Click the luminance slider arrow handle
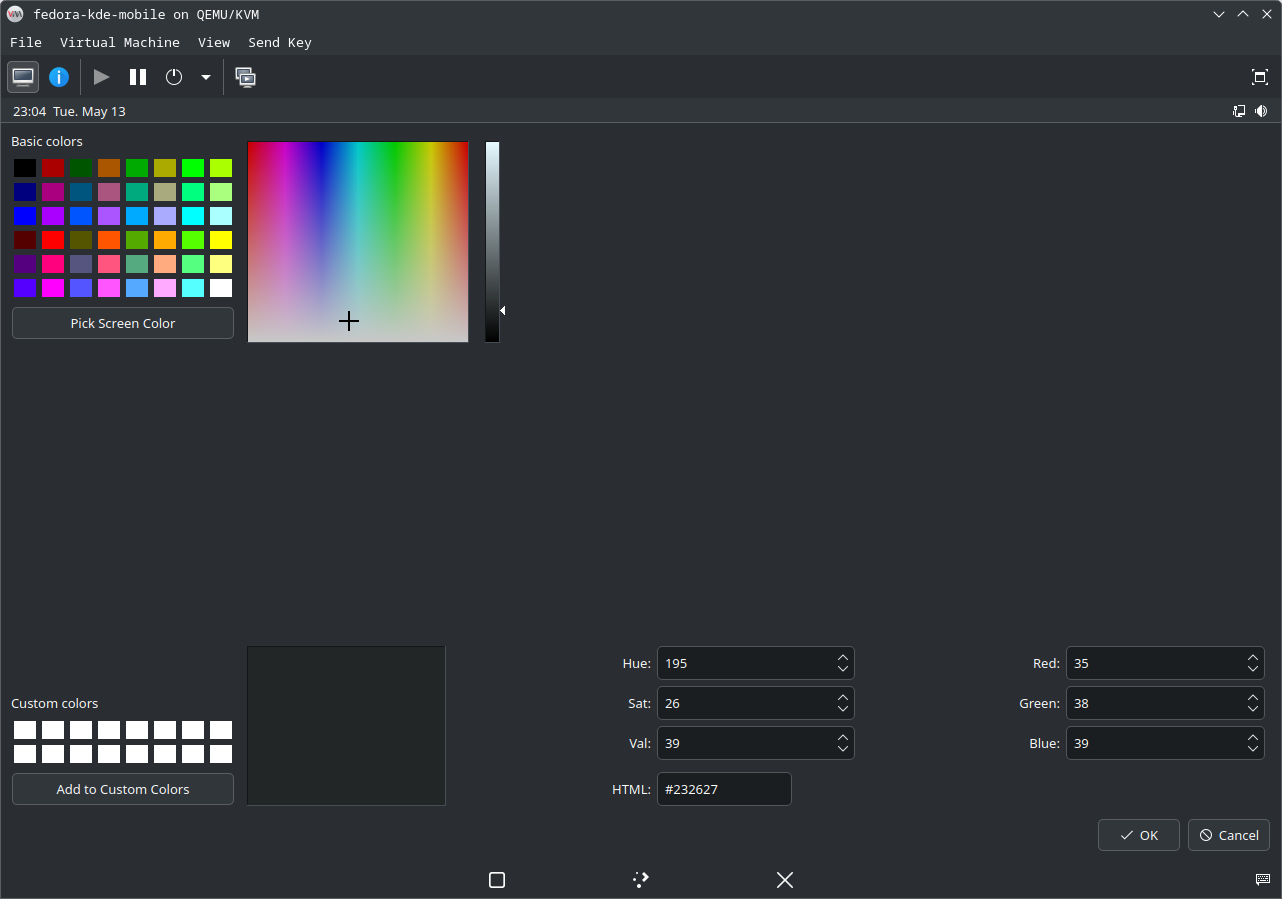The height and width of the screenshot is (899, 1282). 502,311
